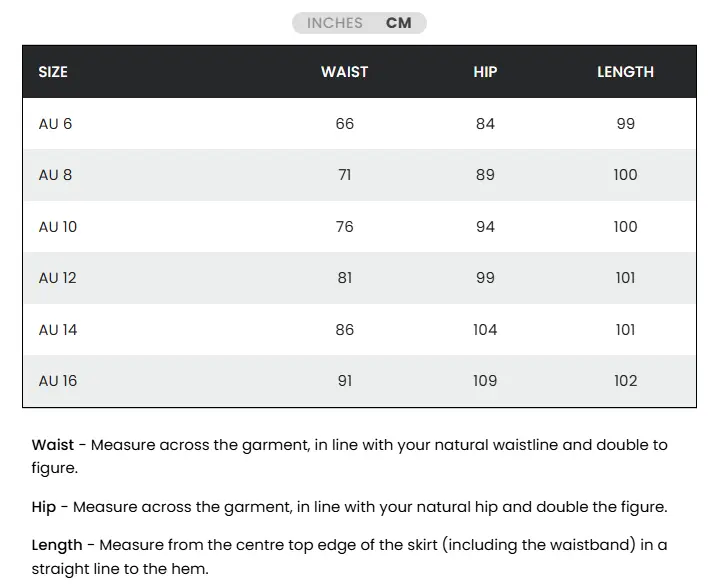Click the bold Waist measuring guide term

click(x=53, y=445)
